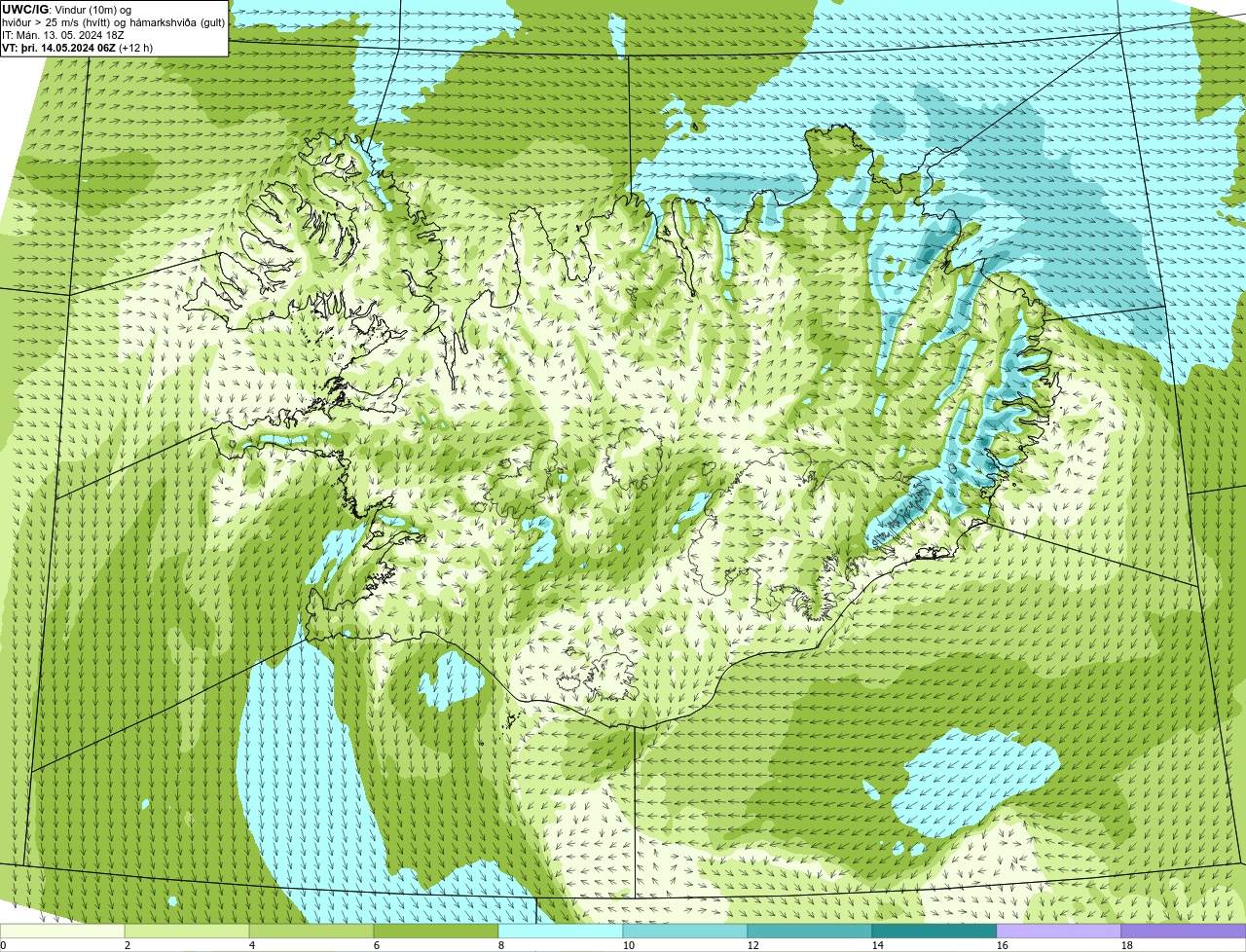Click the 2–4 m/s legend color segment
The height and width of the screenshot is (952, 1246).
pyautogui.click(x=187, y=932)
